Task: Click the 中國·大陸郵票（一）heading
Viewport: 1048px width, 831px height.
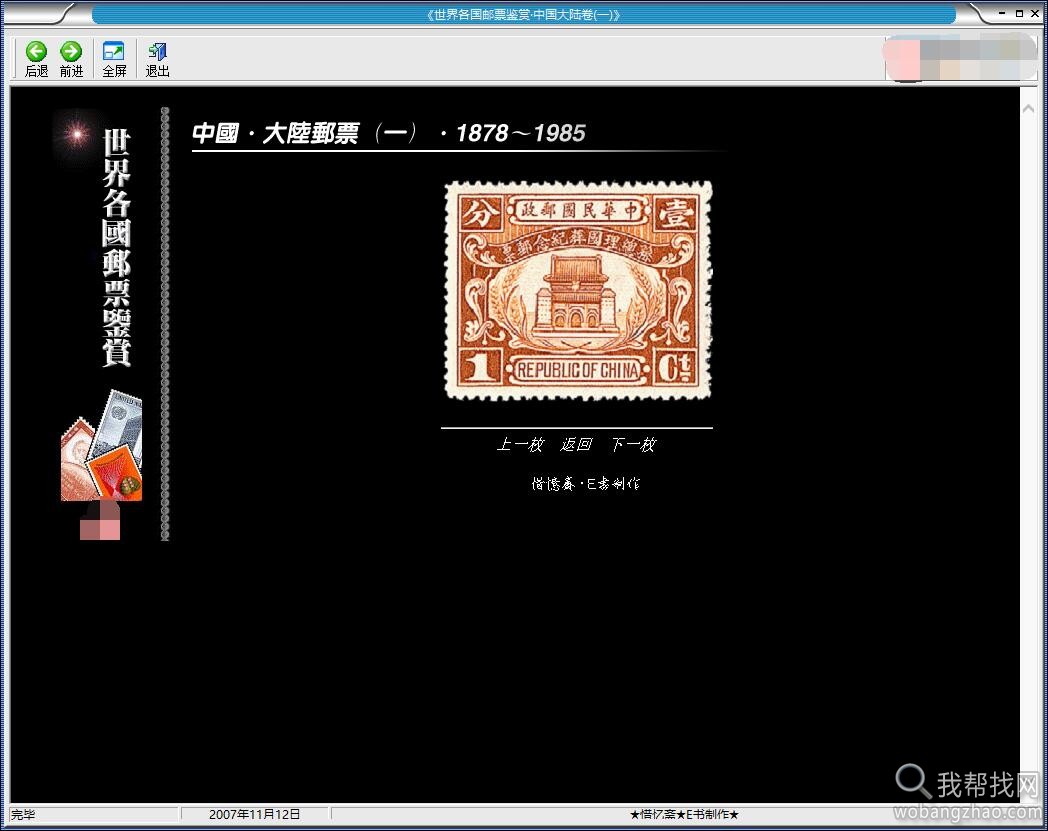Action: 388,133
